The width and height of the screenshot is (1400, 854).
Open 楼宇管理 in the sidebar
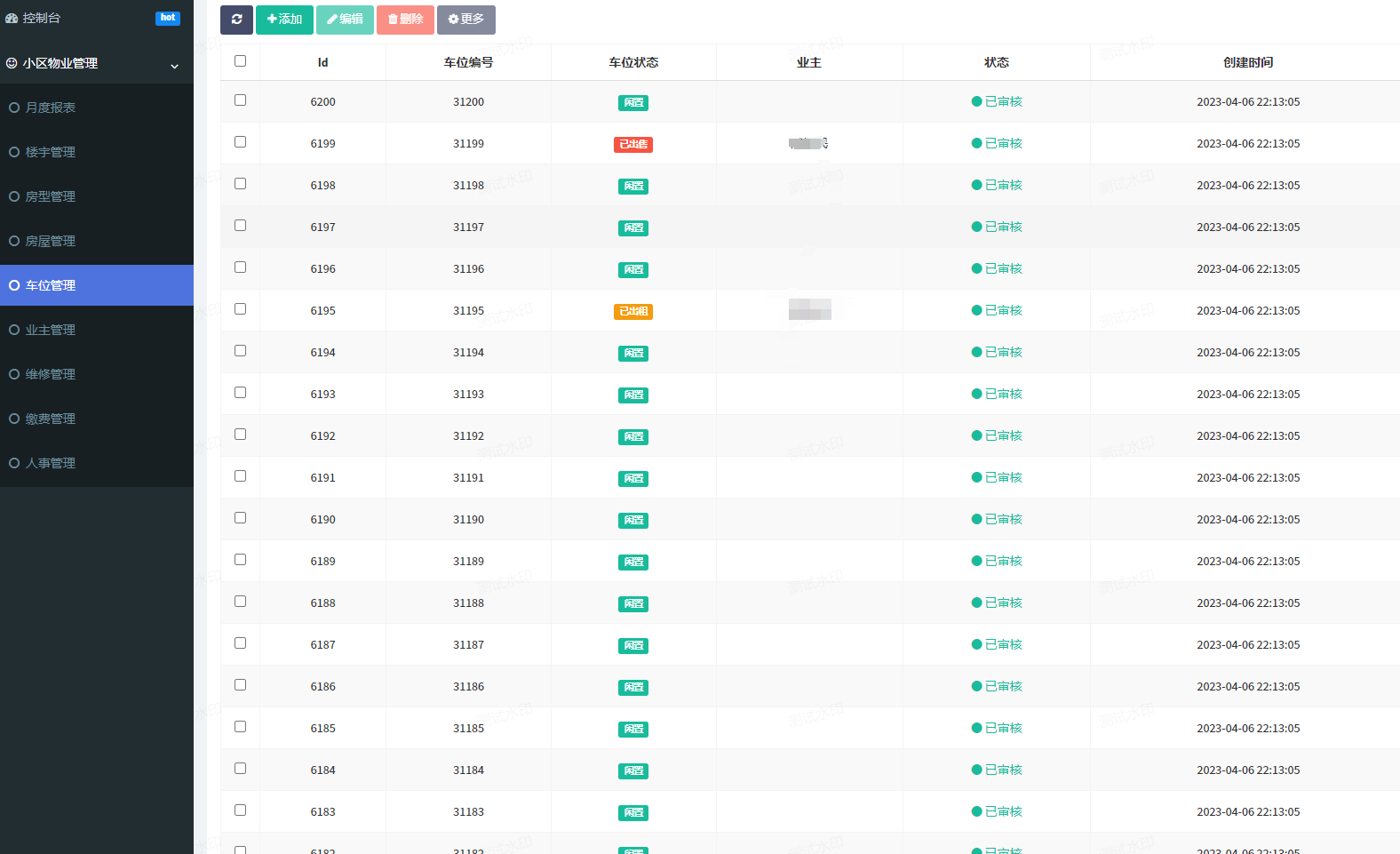(50, 152)
